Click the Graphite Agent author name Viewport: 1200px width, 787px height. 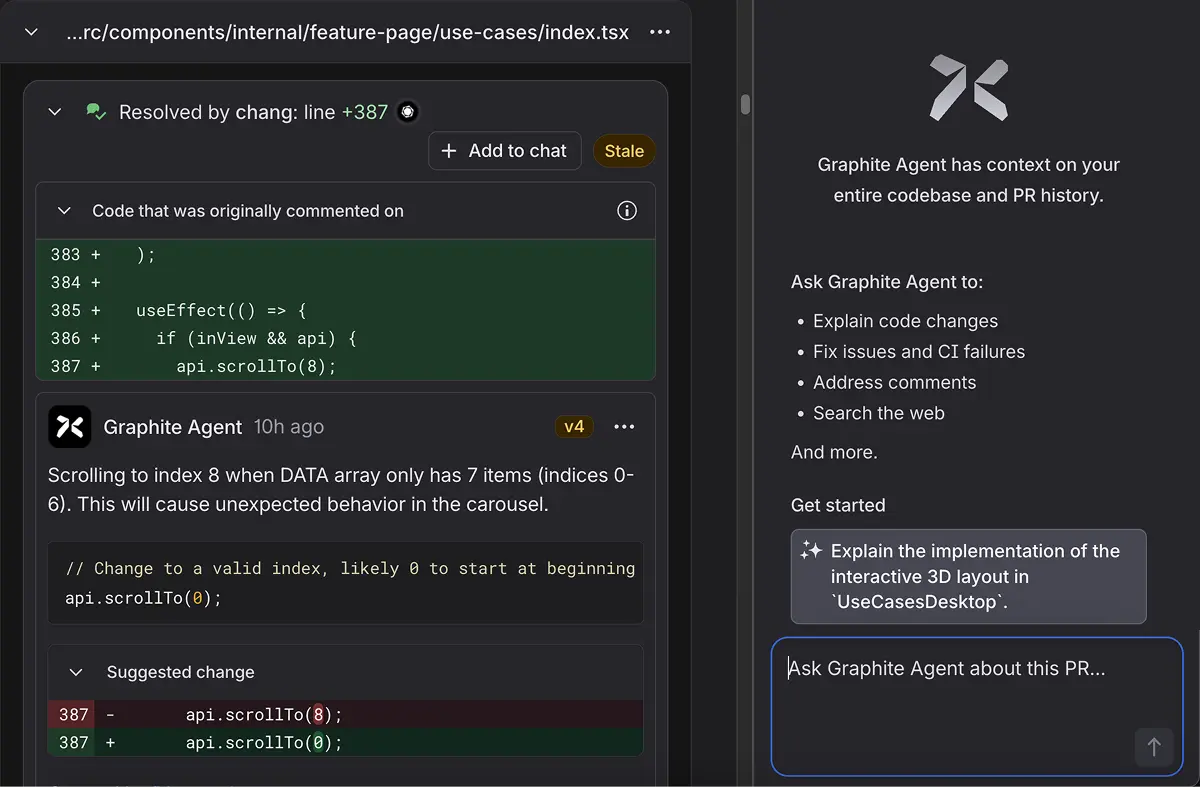click(173, 427)
